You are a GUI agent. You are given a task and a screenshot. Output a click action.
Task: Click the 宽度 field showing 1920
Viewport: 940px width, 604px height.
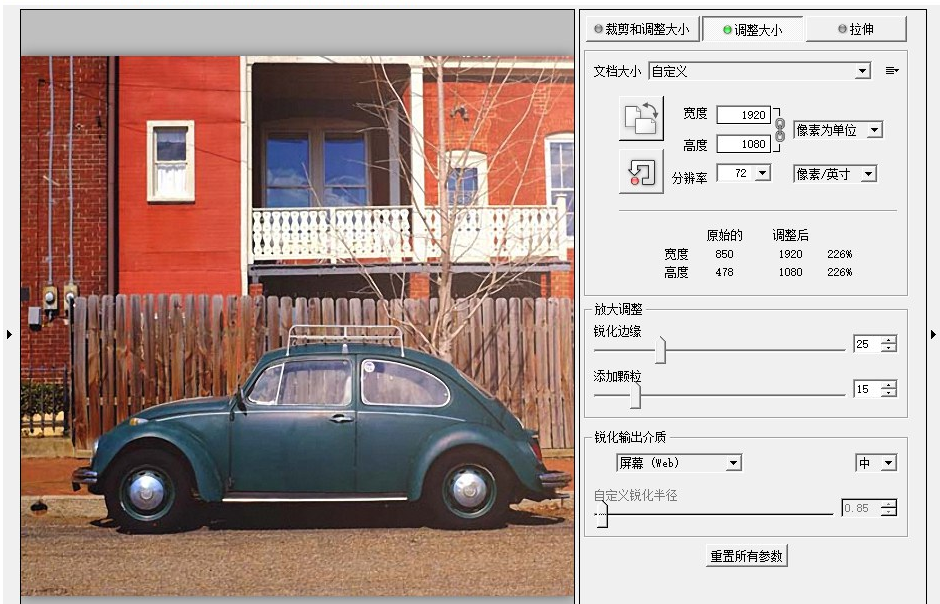743,115
